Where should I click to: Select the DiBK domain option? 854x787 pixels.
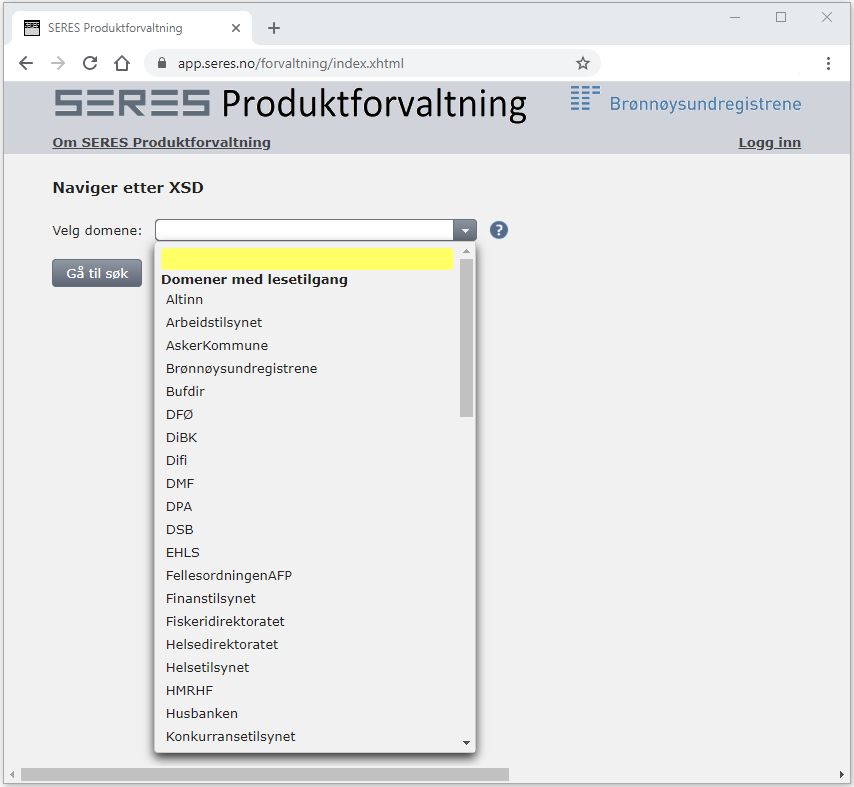coord(307,437)
